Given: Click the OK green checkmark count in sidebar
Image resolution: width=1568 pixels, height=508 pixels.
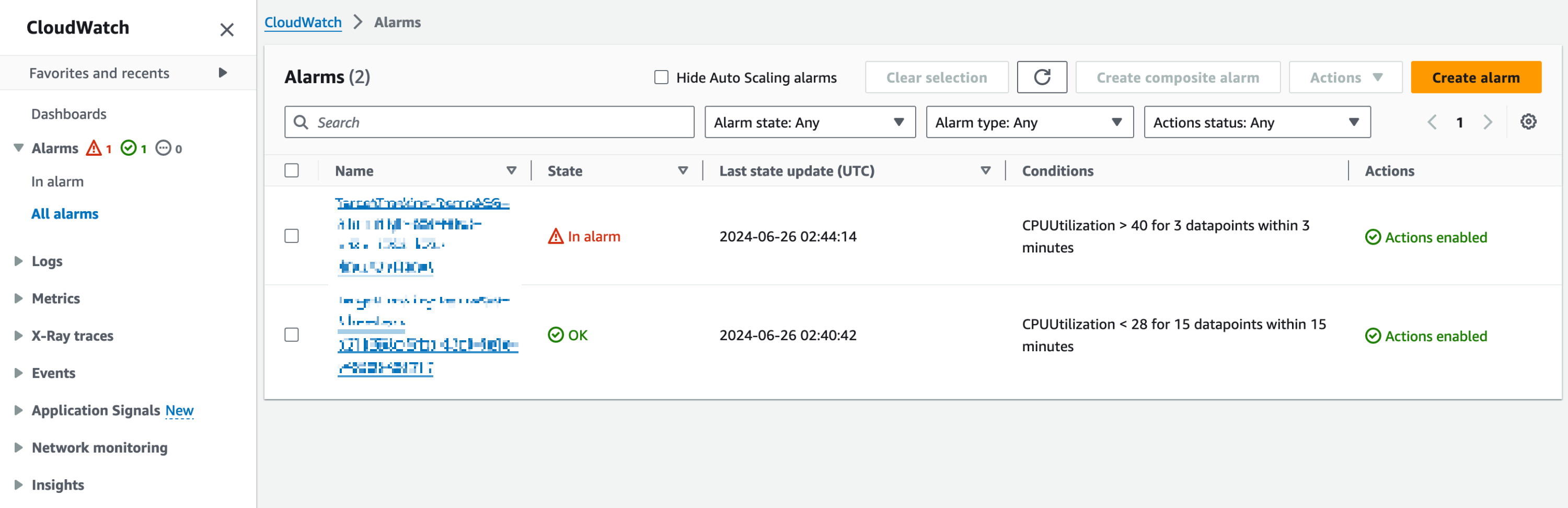Looking at the screenshot, I should (133, 148).
